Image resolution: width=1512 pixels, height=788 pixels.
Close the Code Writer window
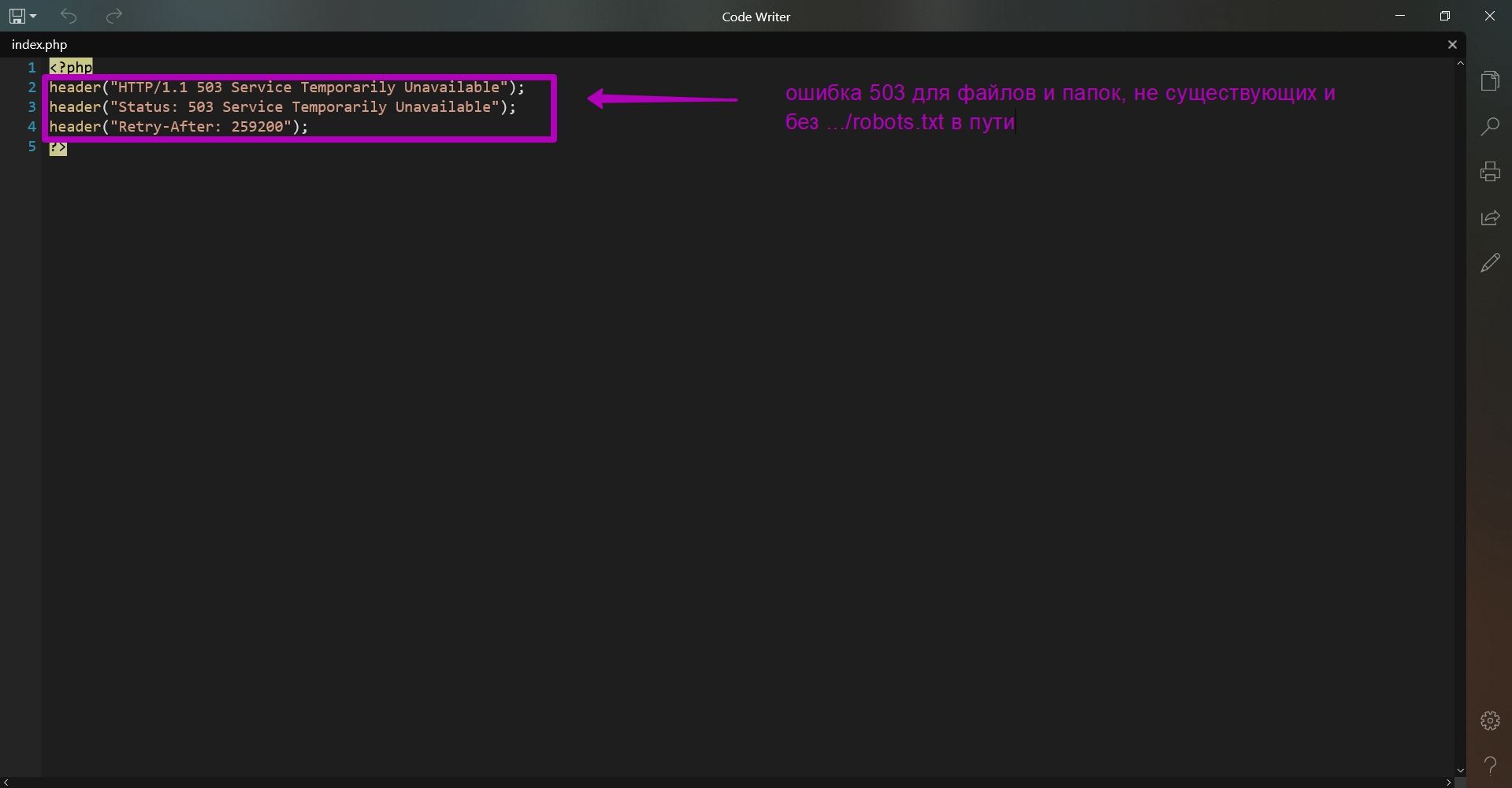pyautogui.click(x=1490, y=16)
